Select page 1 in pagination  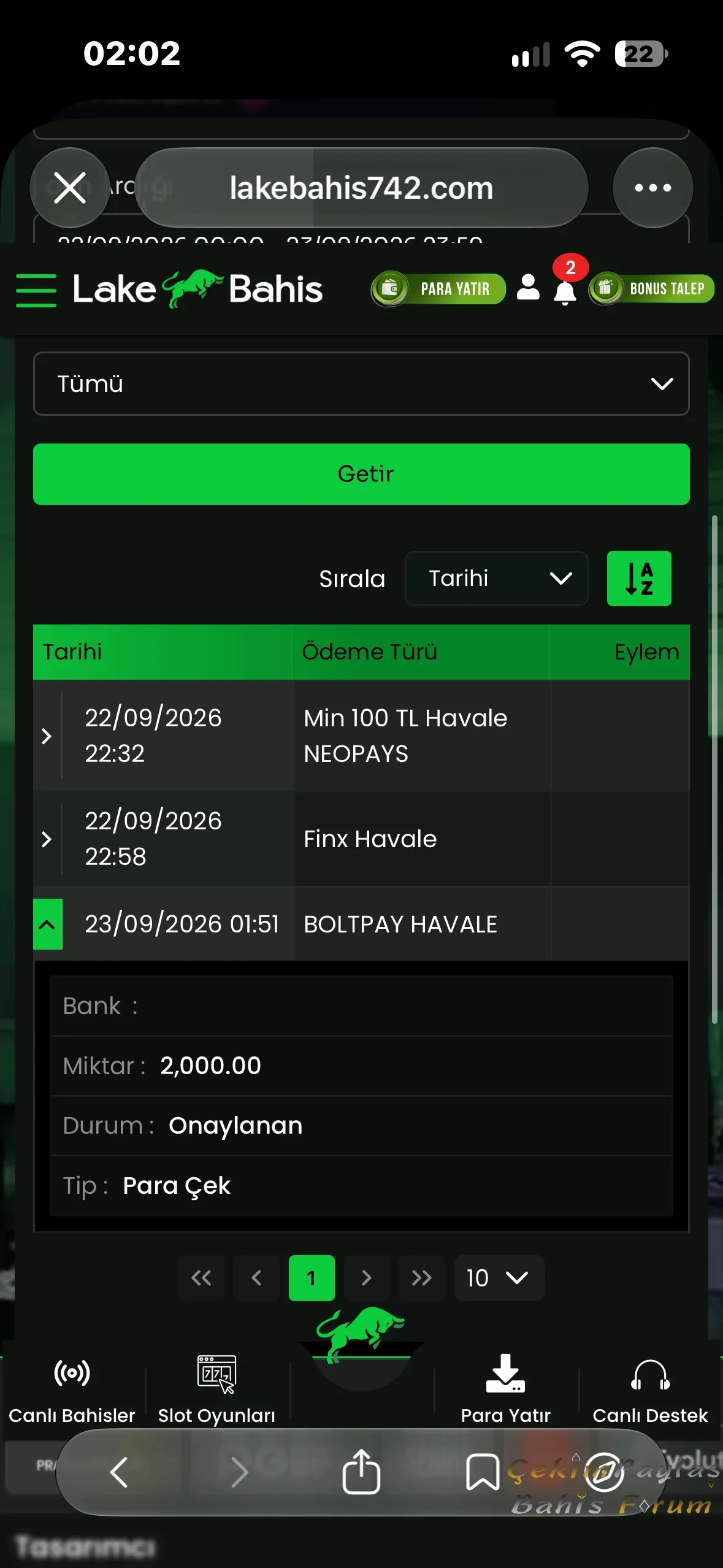coord(312,1278)
